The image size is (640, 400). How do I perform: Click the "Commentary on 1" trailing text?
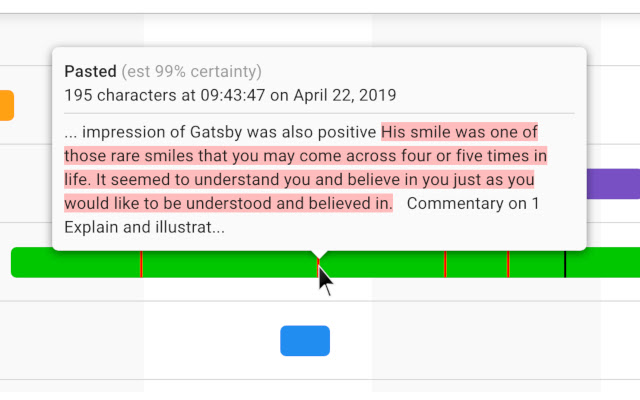click(x=474, y=204)
